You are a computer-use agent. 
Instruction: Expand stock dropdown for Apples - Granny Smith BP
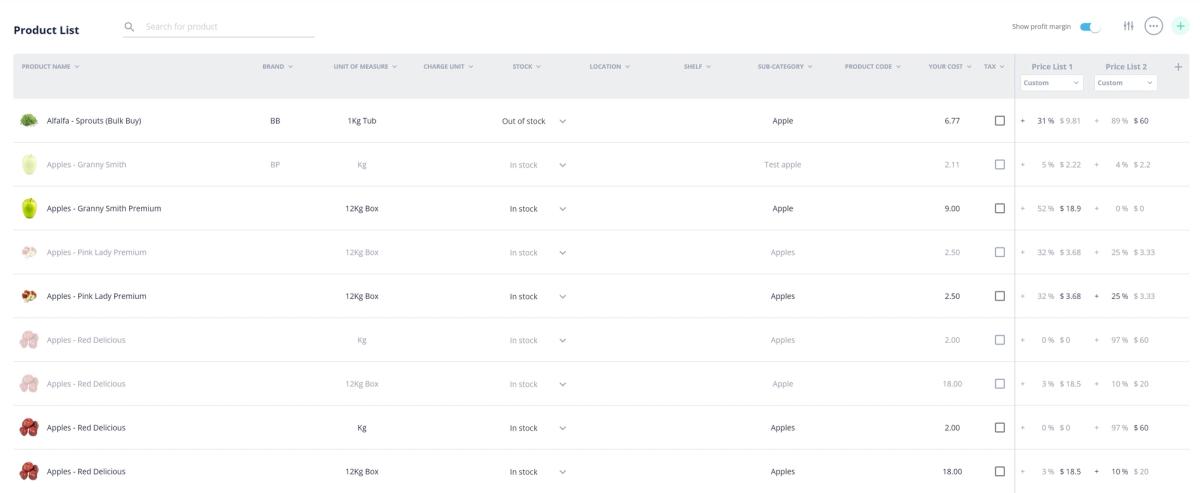tap(562, 165)
